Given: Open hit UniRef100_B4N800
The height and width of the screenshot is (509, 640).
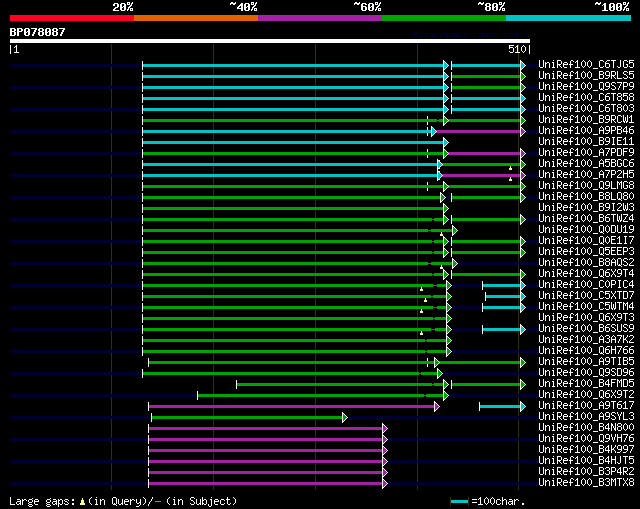Looking at the screenshot, I should (586, 428).
